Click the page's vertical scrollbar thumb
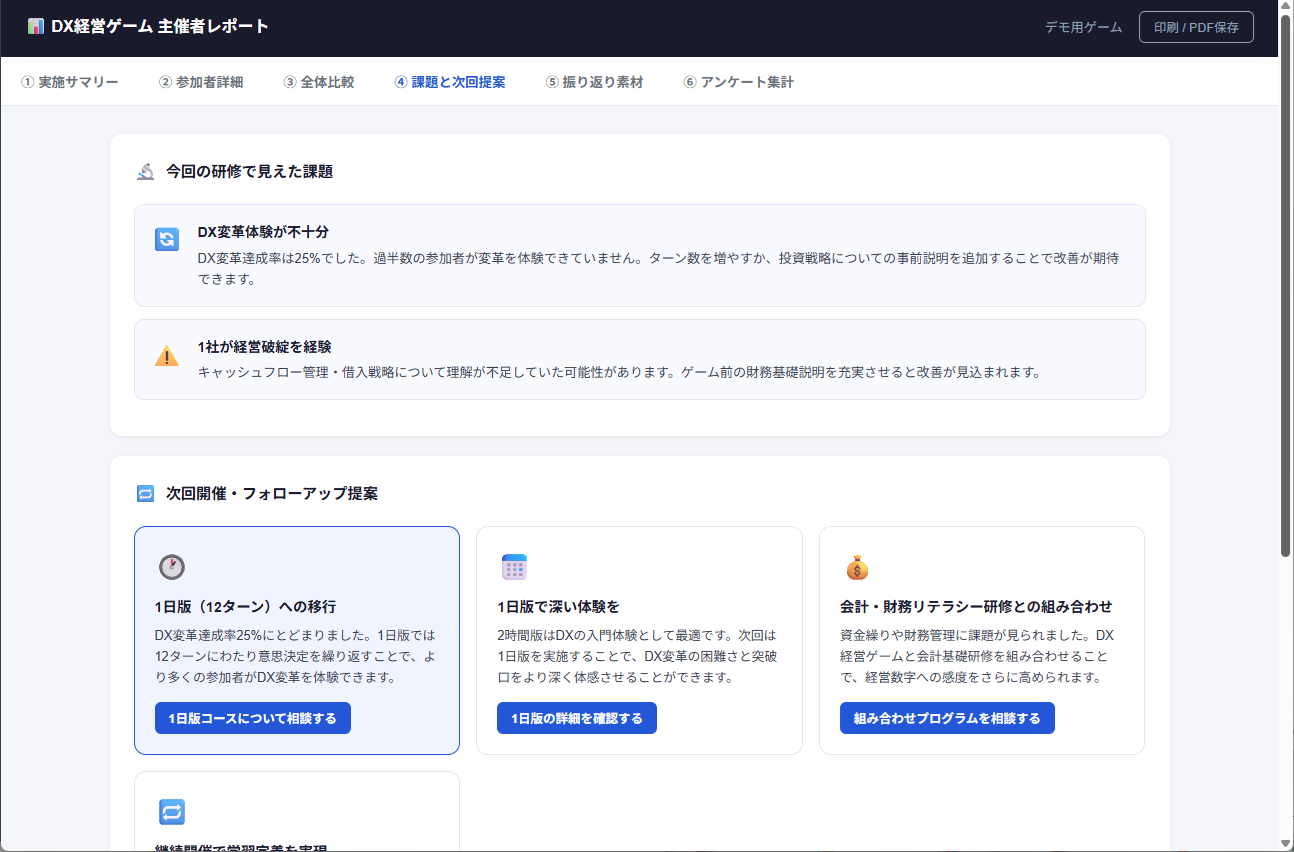Screen dimensions: 1294x852 pyautogui.click(x=1286, y=285)
